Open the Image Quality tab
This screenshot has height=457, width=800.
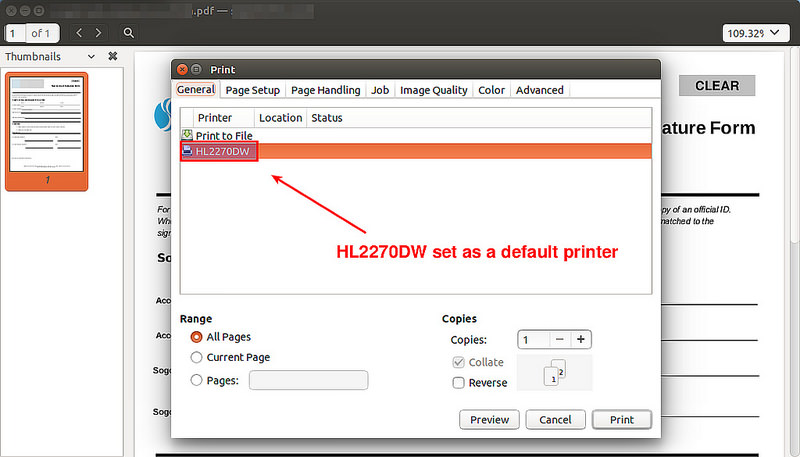pyautogui.click(x=433, y=90)
